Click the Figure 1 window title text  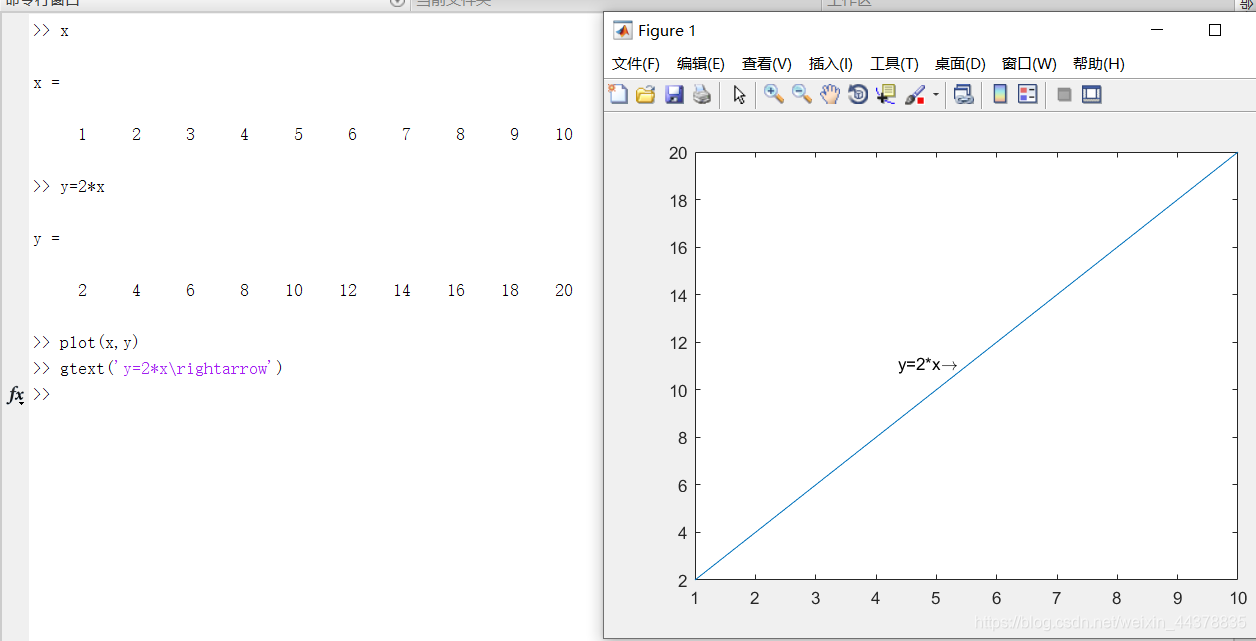667,31
